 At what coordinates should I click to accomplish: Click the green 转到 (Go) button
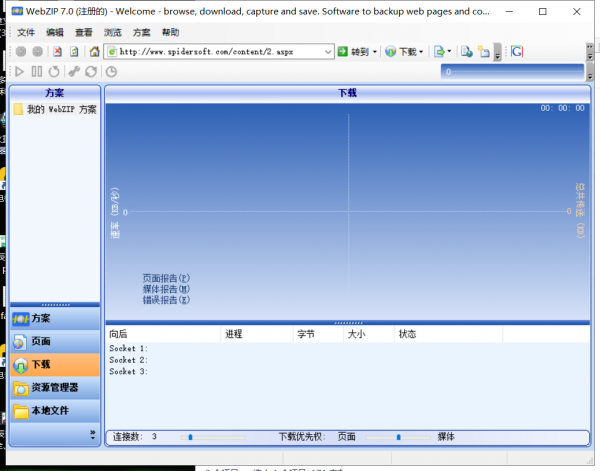(353, 51)
